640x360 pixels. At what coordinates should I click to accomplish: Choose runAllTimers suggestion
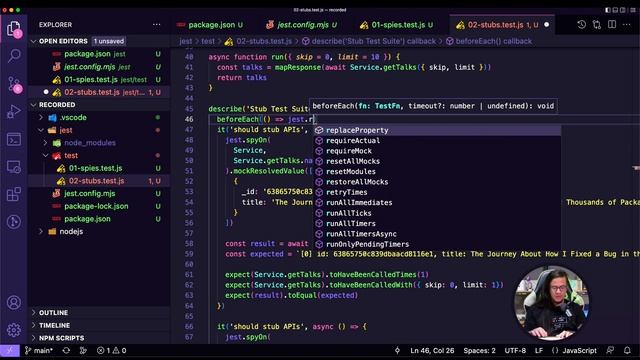click(x=437, y=223)
